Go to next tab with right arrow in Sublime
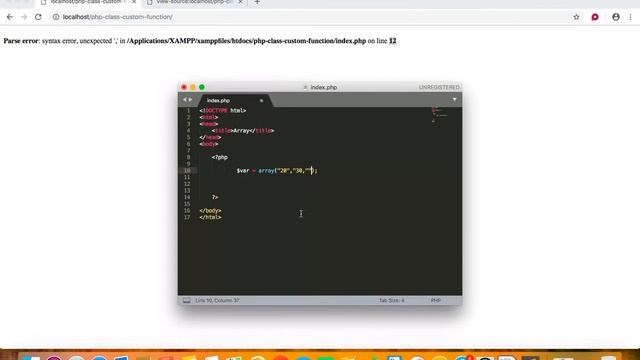Screen dimensions: 640x360 tap(190, 100)
